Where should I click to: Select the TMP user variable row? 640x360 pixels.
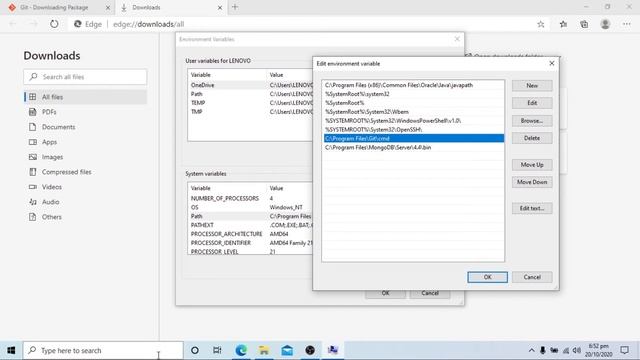point(250,111)
